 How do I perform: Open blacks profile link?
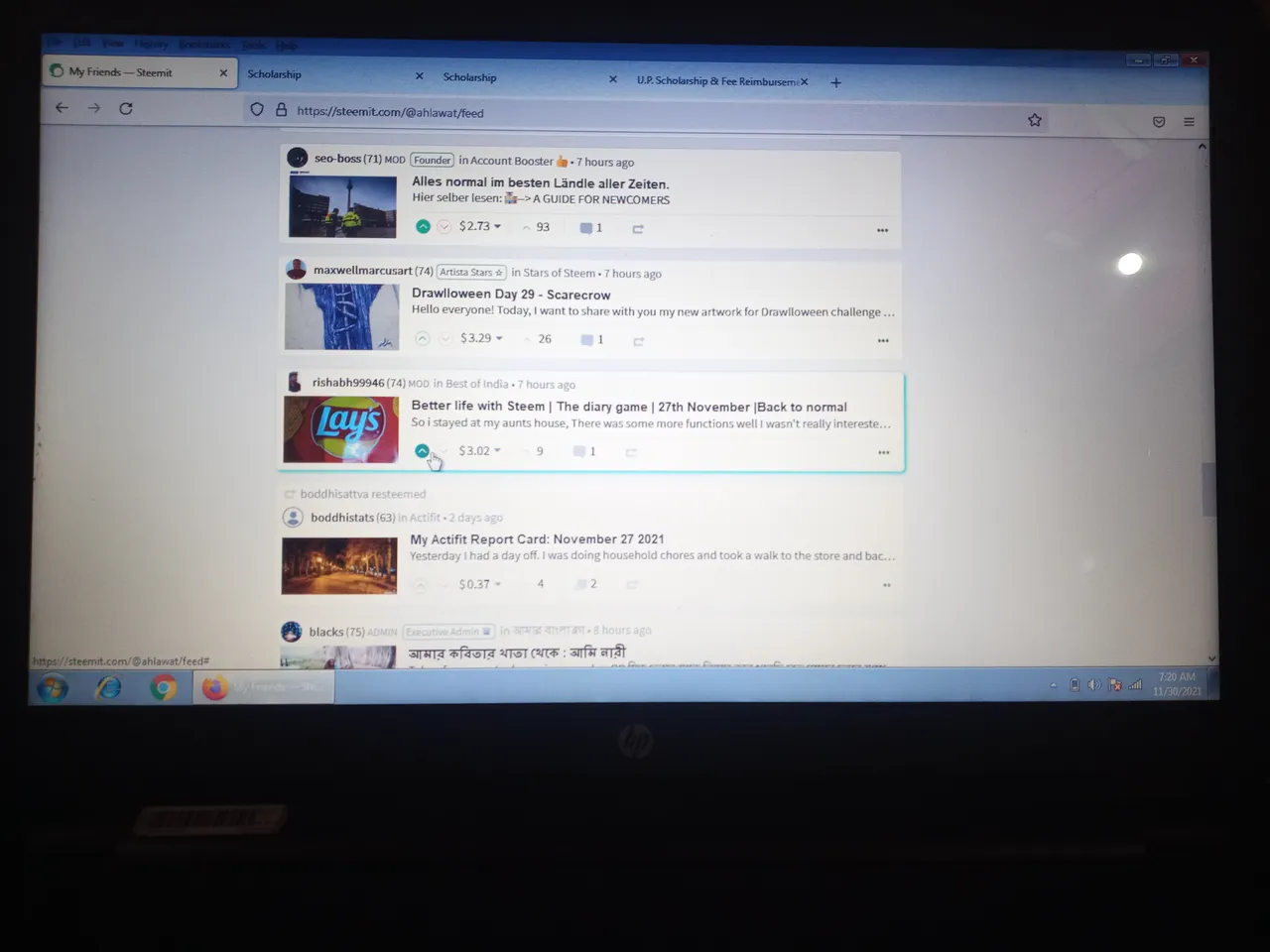(325, 632)
